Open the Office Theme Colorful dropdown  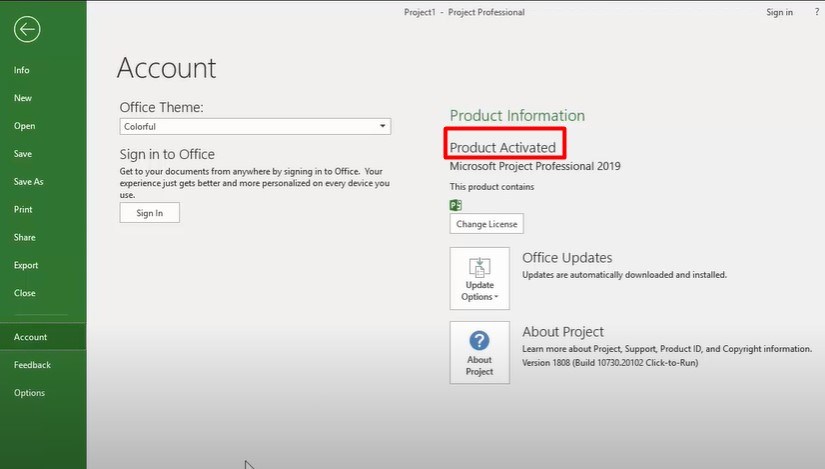255,126
